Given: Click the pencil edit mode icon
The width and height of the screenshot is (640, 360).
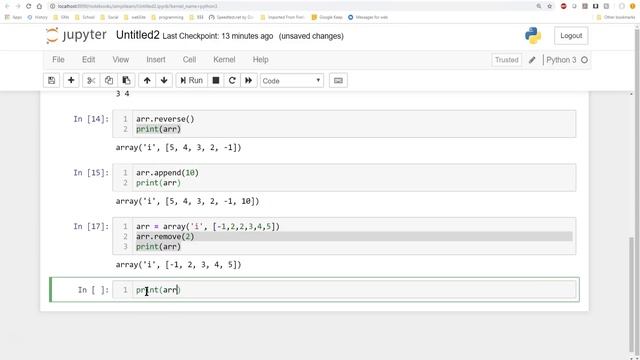Looking at the screenshot, I should 532,60.
